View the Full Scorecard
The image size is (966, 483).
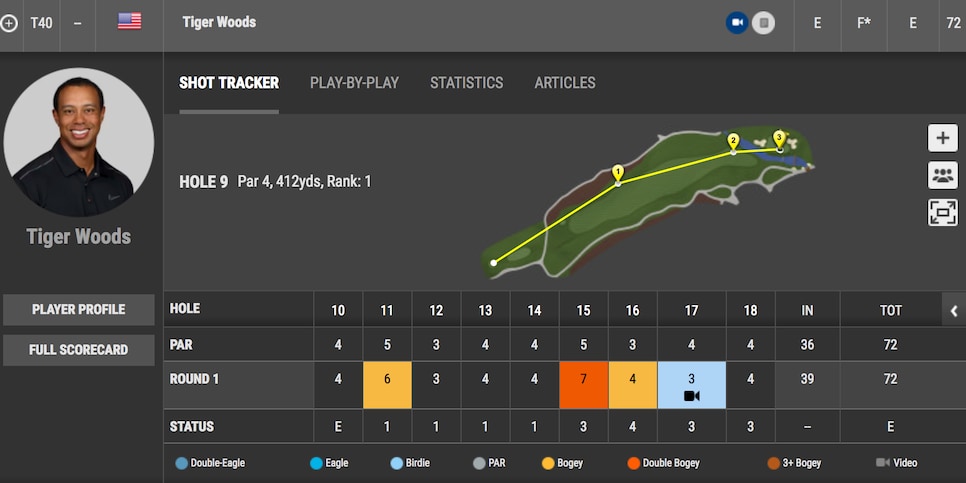click(x=79, y=350)
